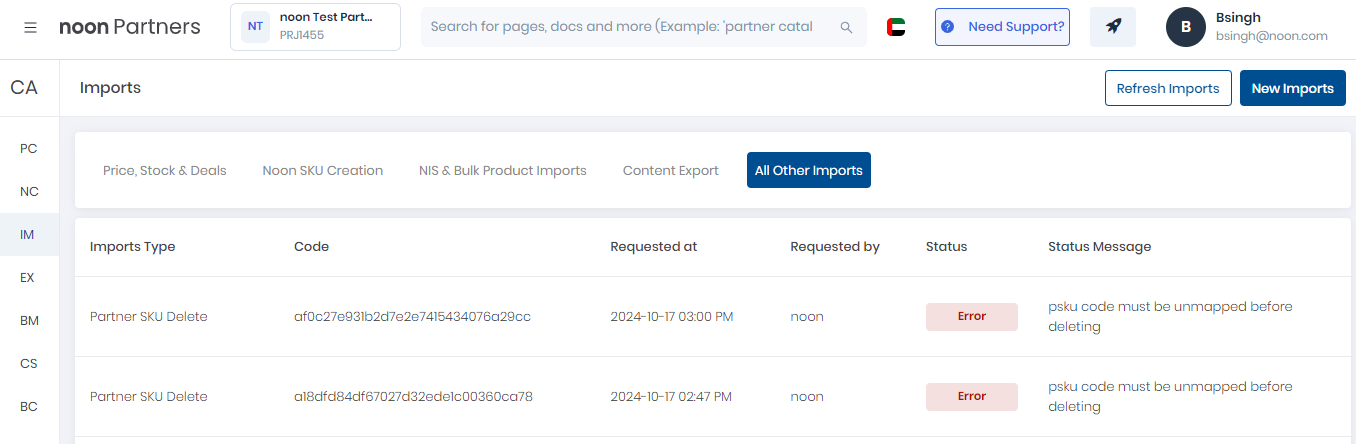Switch to Noon SKU Creation tab
Screen dimensions: 1356x444
tap(323, 170)
